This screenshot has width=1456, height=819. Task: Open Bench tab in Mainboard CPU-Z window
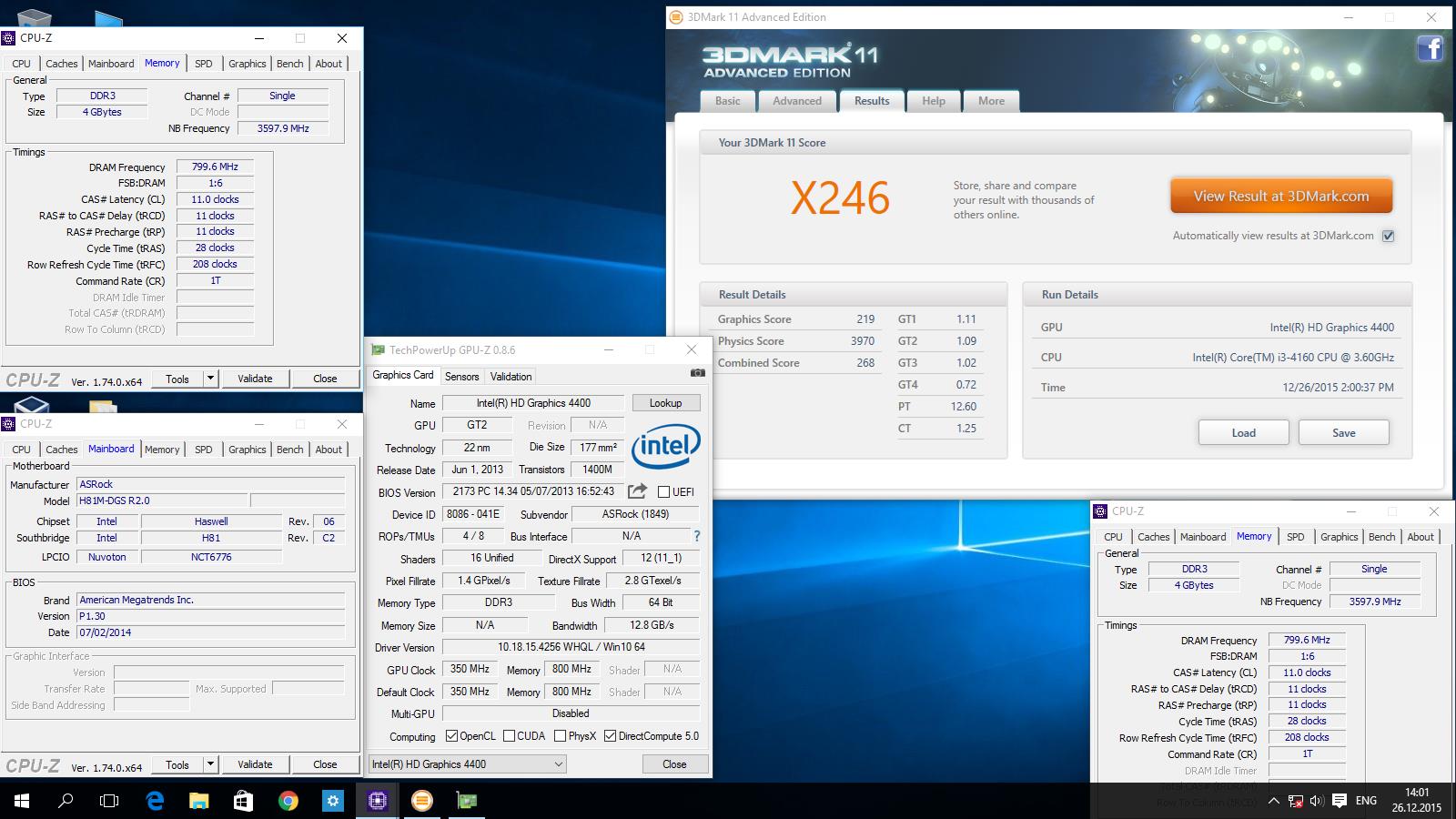point(290,450)
